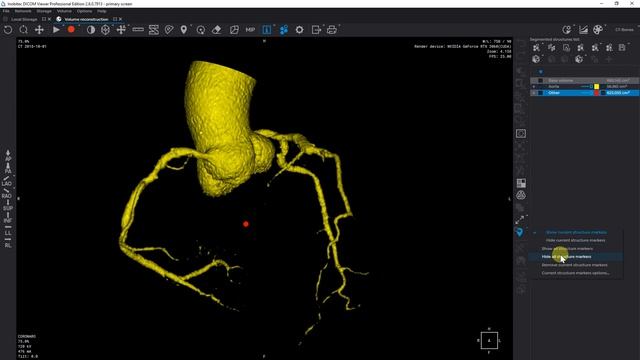Viewport: 640px width, 360px height.
Task: Select the pan move tool
Action: 39,30
